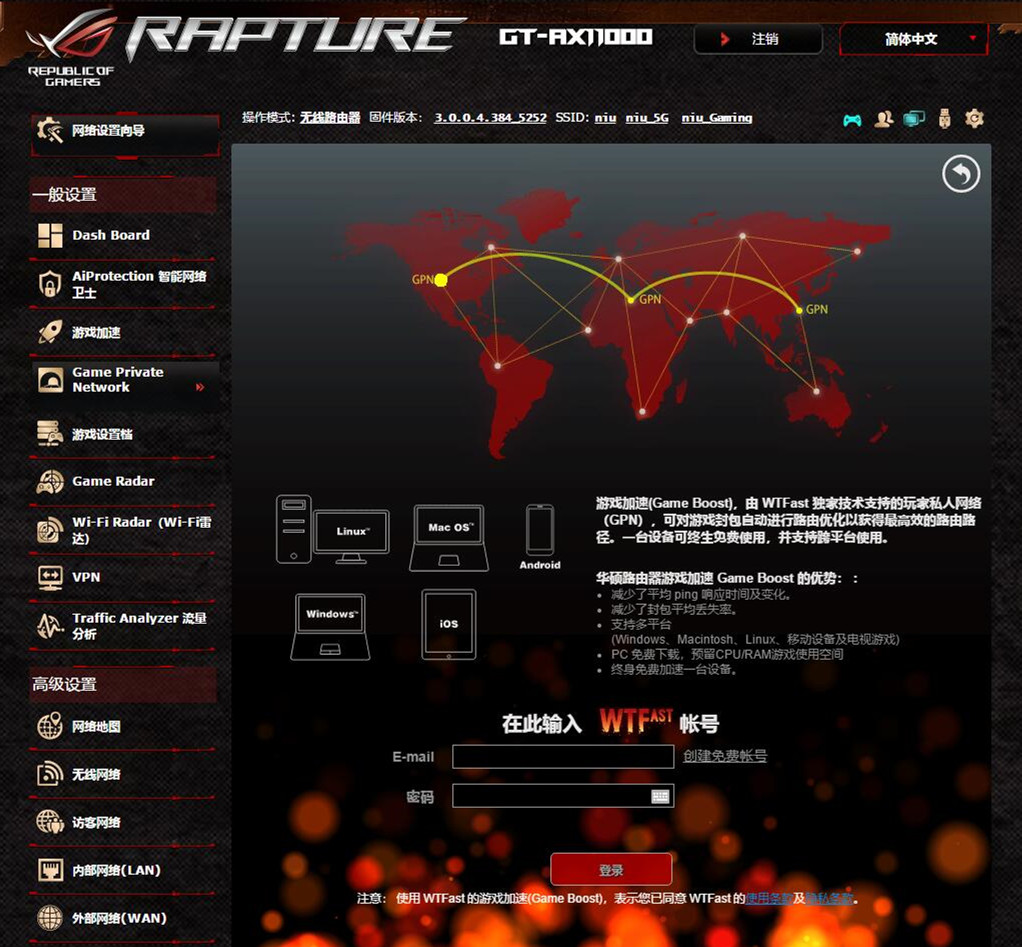Click the 注销 logout button

(758, 39)
